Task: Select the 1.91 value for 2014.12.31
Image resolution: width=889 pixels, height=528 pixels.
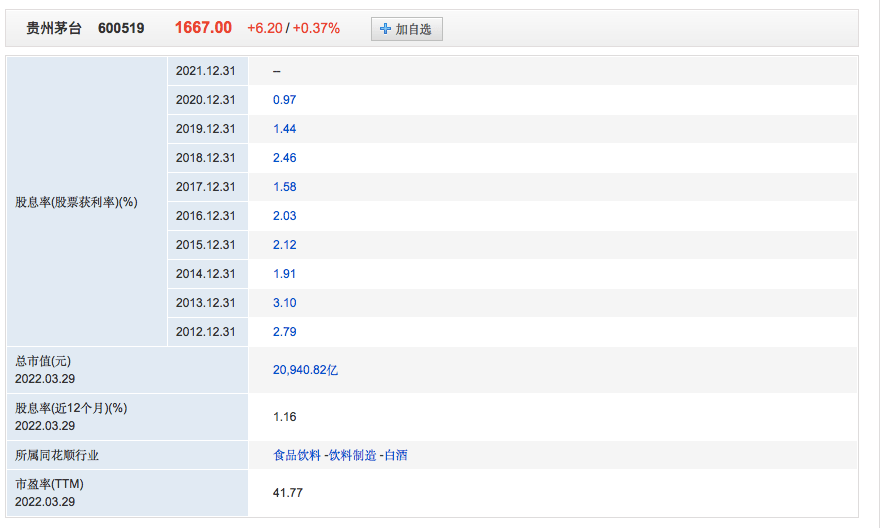Action: tap(284, 274)
